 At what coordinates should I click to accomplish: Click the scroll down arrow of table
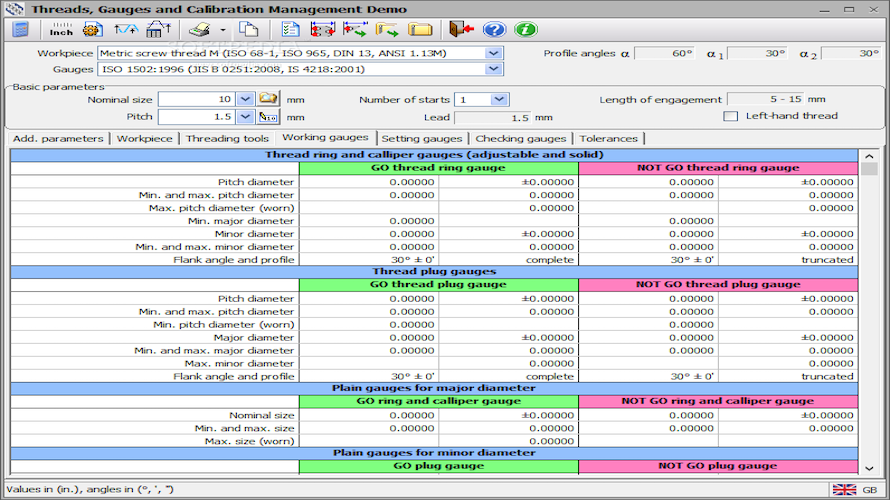click(869, 468)
